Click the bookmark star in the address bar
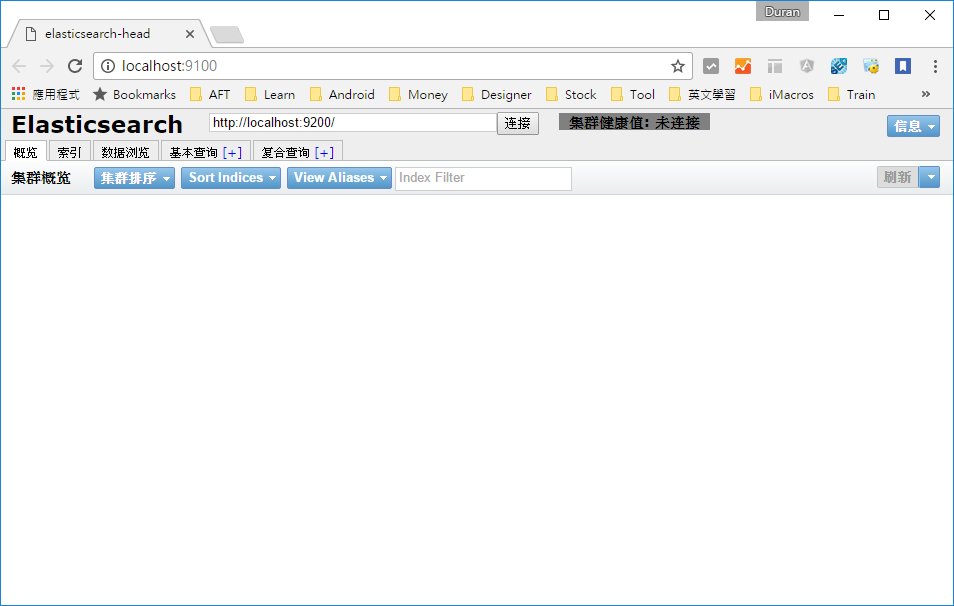954x606 pixels. 679,65
